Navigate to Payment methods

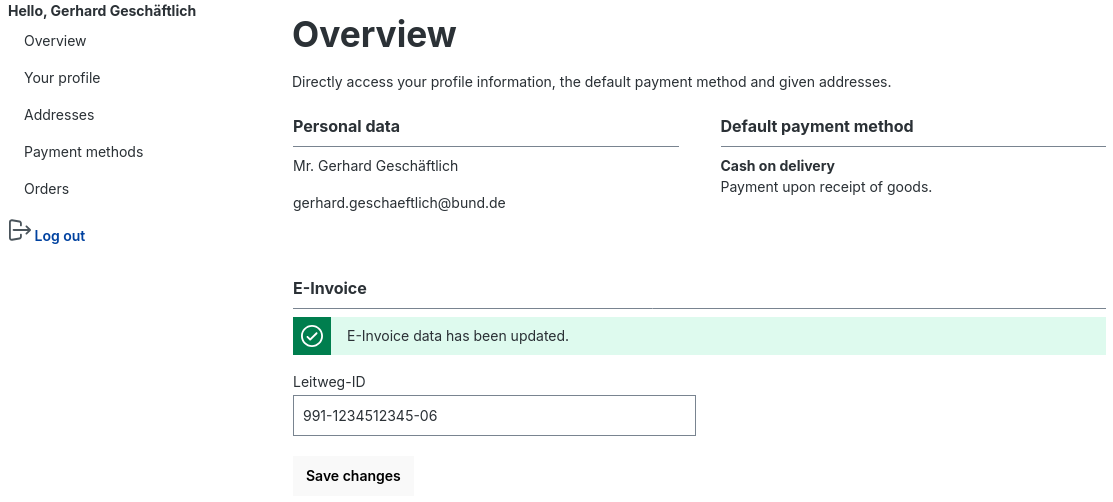84,152
